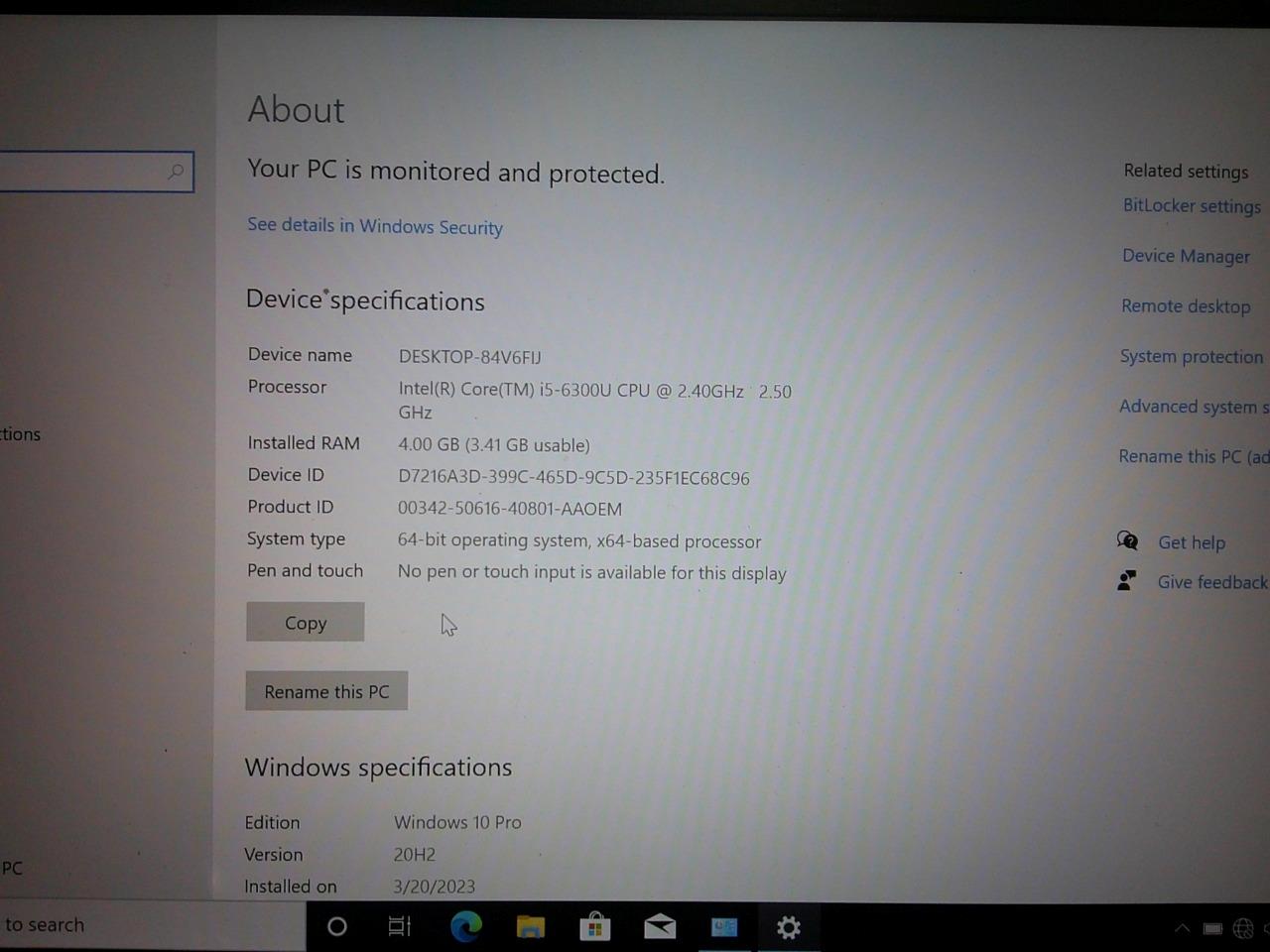The image size is (1270, 952).
Task: Open System protection link
Action: 1192,356
